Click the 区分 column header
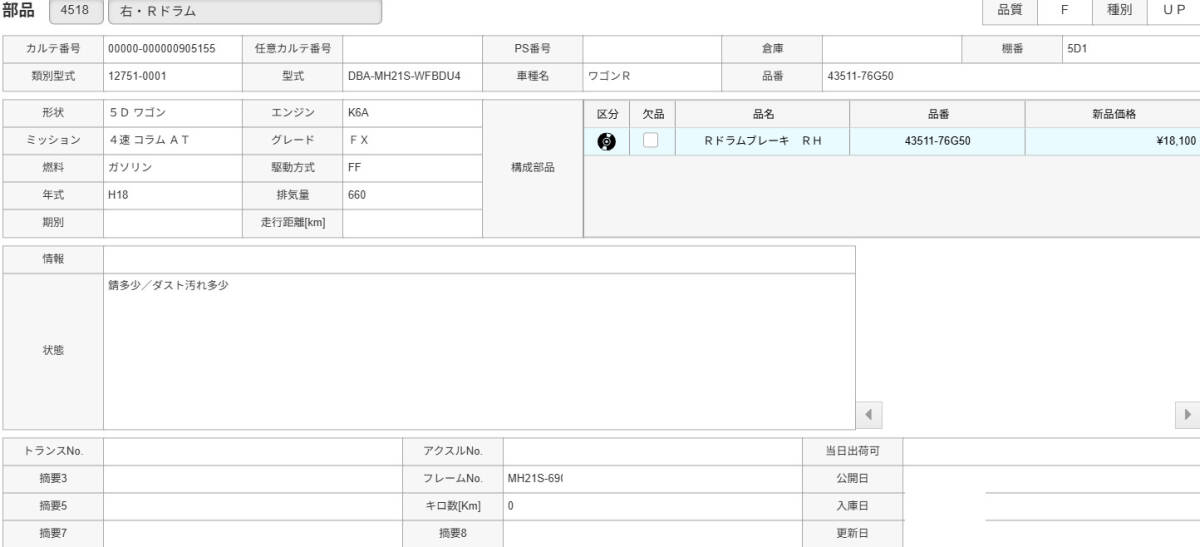This screenshot has width=1200, height=547. click(607, 114)
